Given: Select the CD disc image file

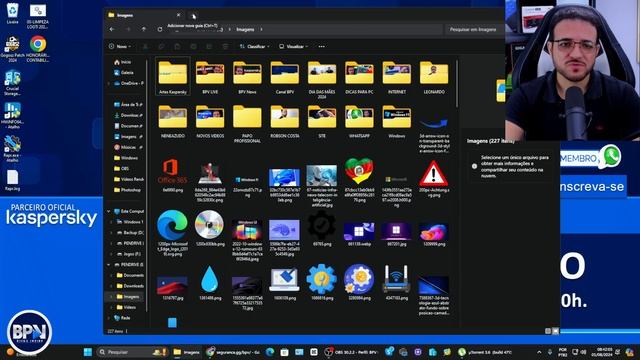Looking at the screenshot, I should [x=210, y=228].
